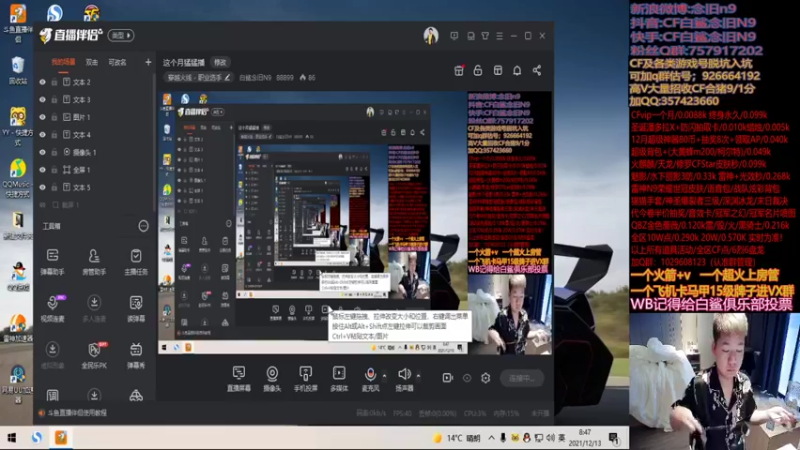800x450 pixels.
Task: Open the 主播任务 tool
Action: (136, 262)
